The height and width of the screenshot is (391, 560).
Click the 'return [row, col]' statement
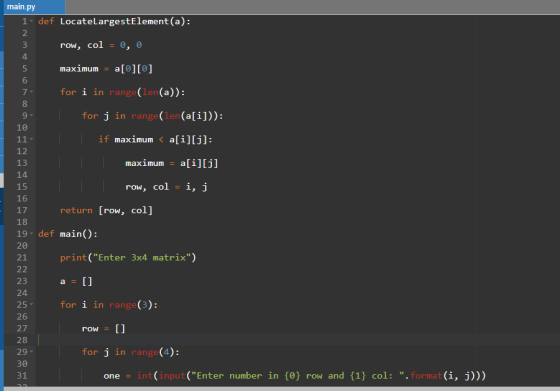coord(106,210)
